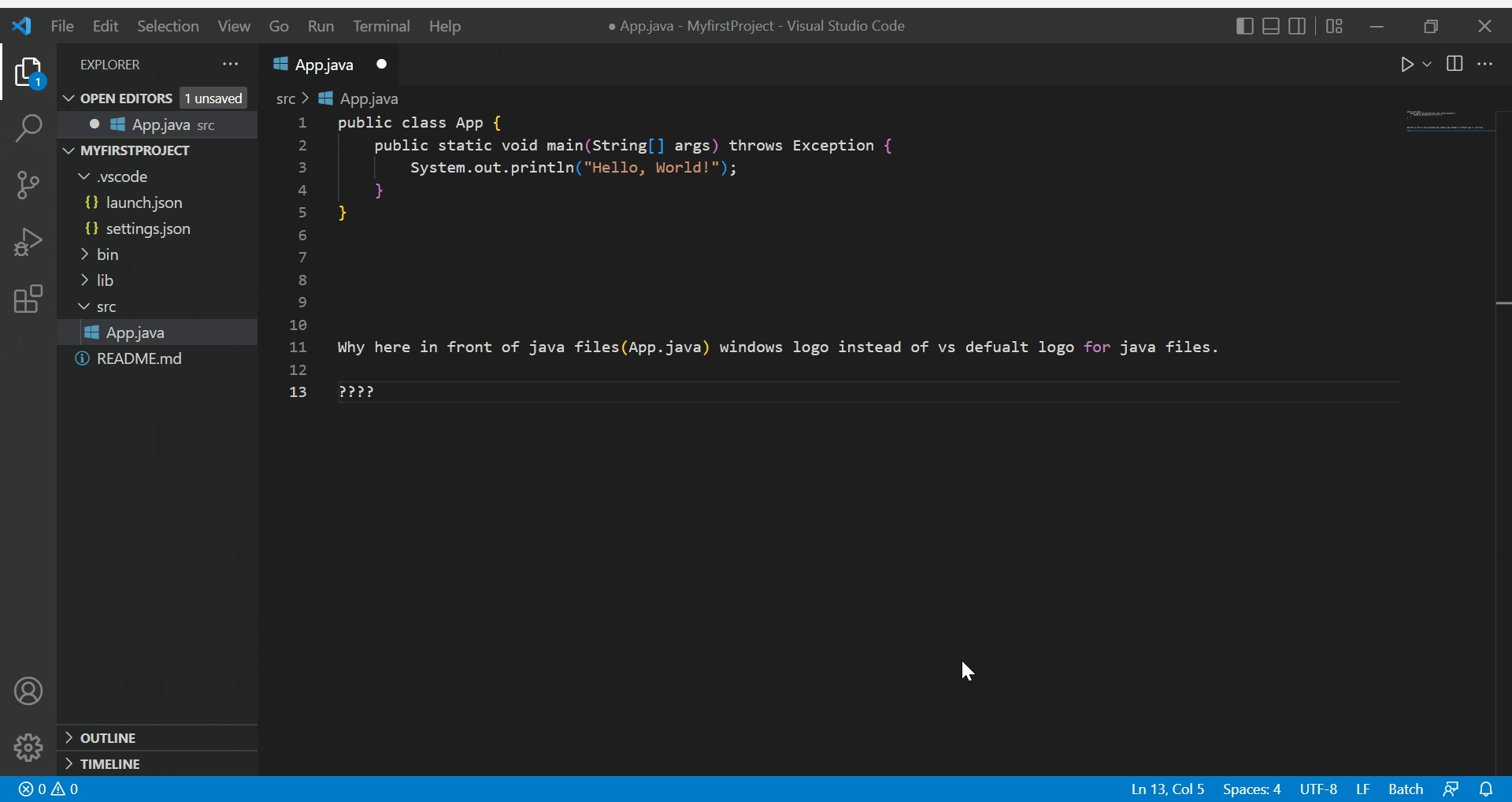Open the feedback icon in status bar
The image size is (1512, 802).
pos(1451,789)
